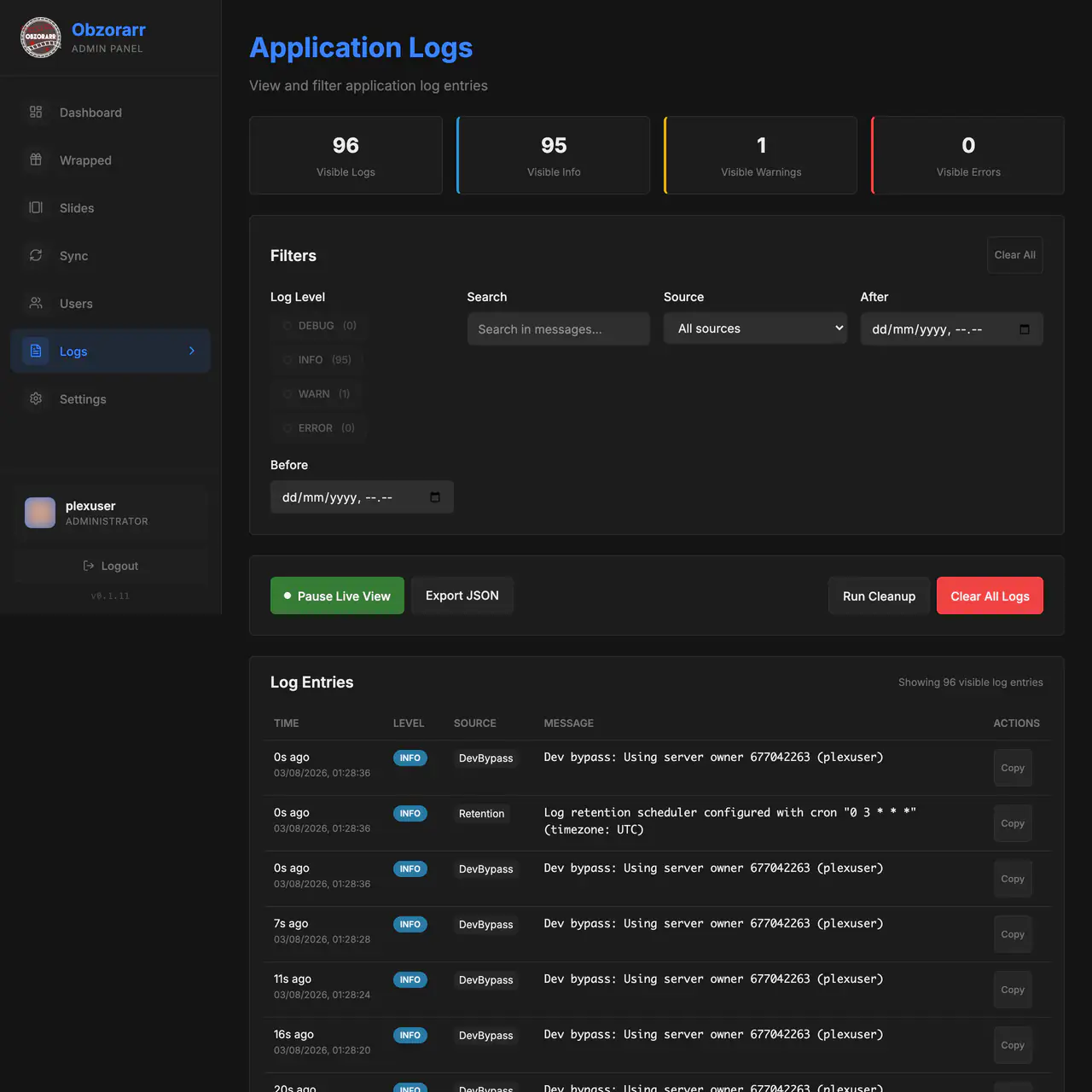Open the Slides menu item
This screenshot has width=1092, height=1092.
tap(110, 208)
